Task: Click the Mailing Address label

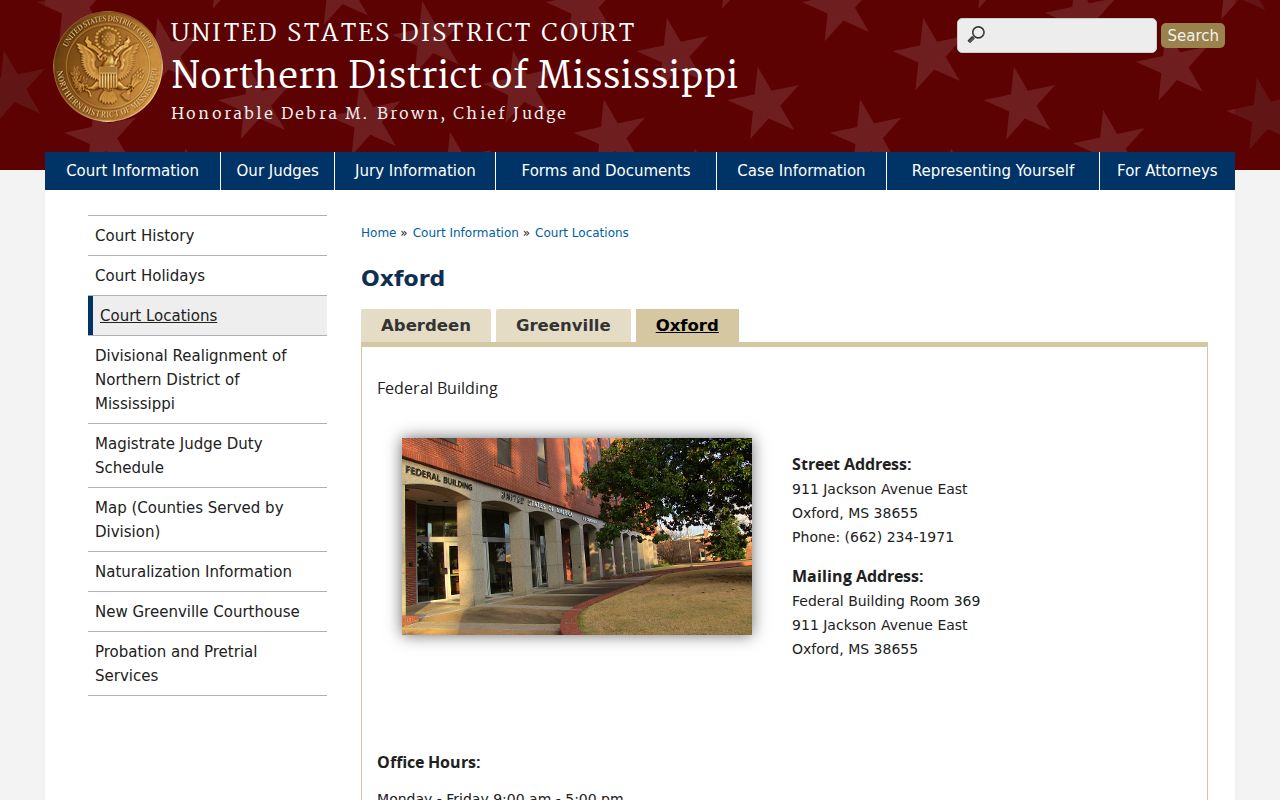Action: pos(858,576)
